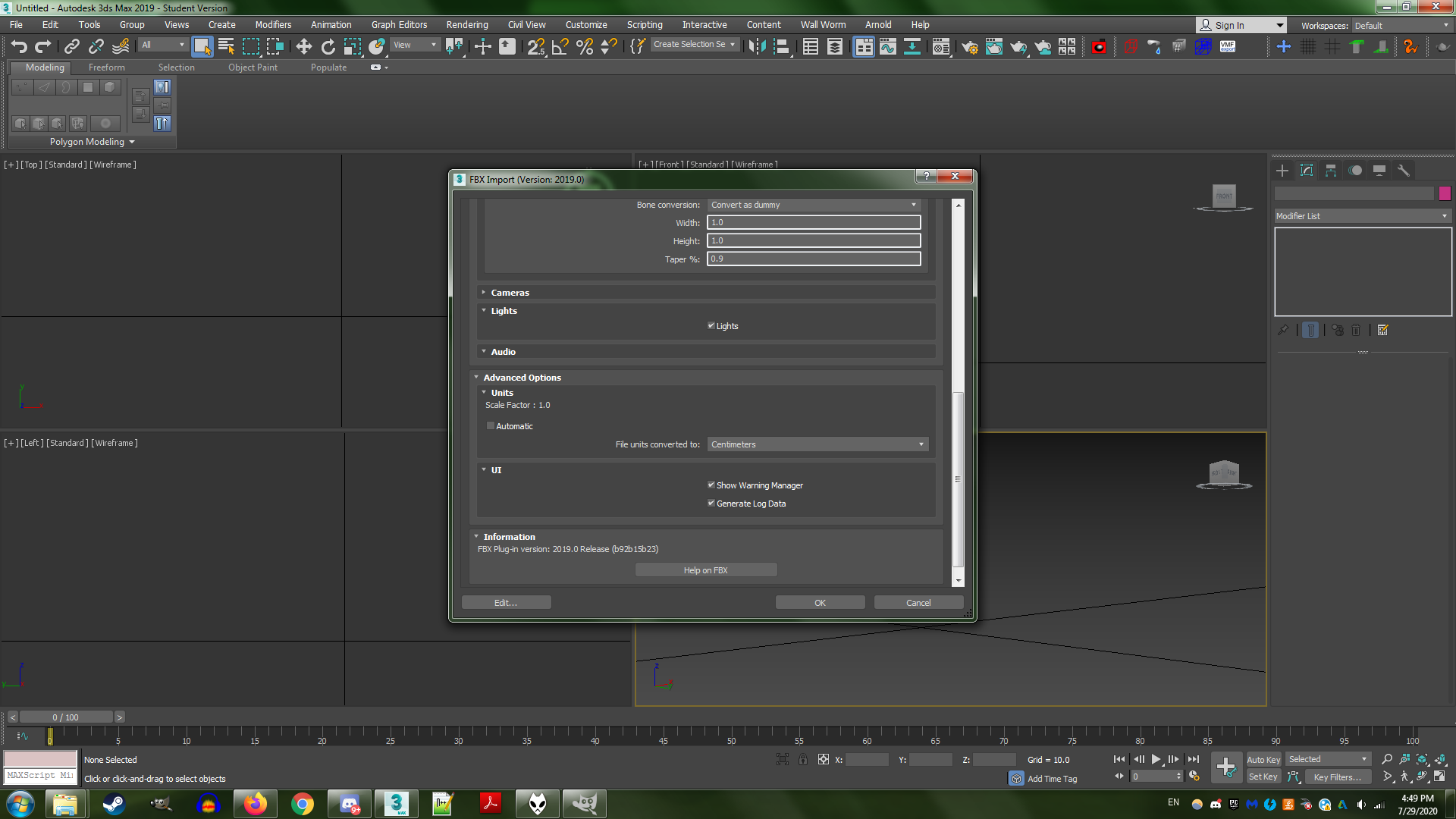
Task: Enable the Automatic units checkbox
Action: pos(491,426)
